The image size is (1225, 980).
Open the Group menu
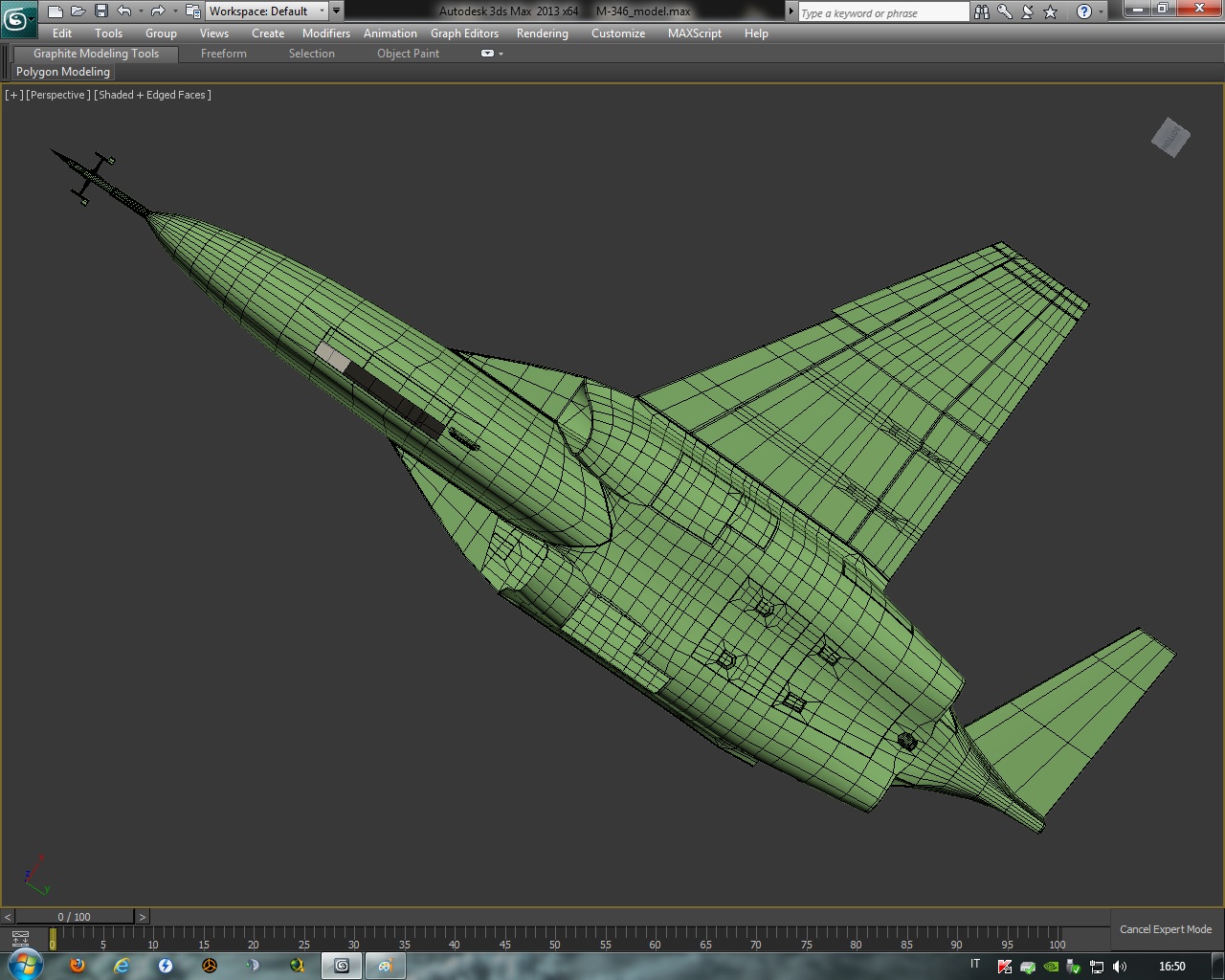161,33
